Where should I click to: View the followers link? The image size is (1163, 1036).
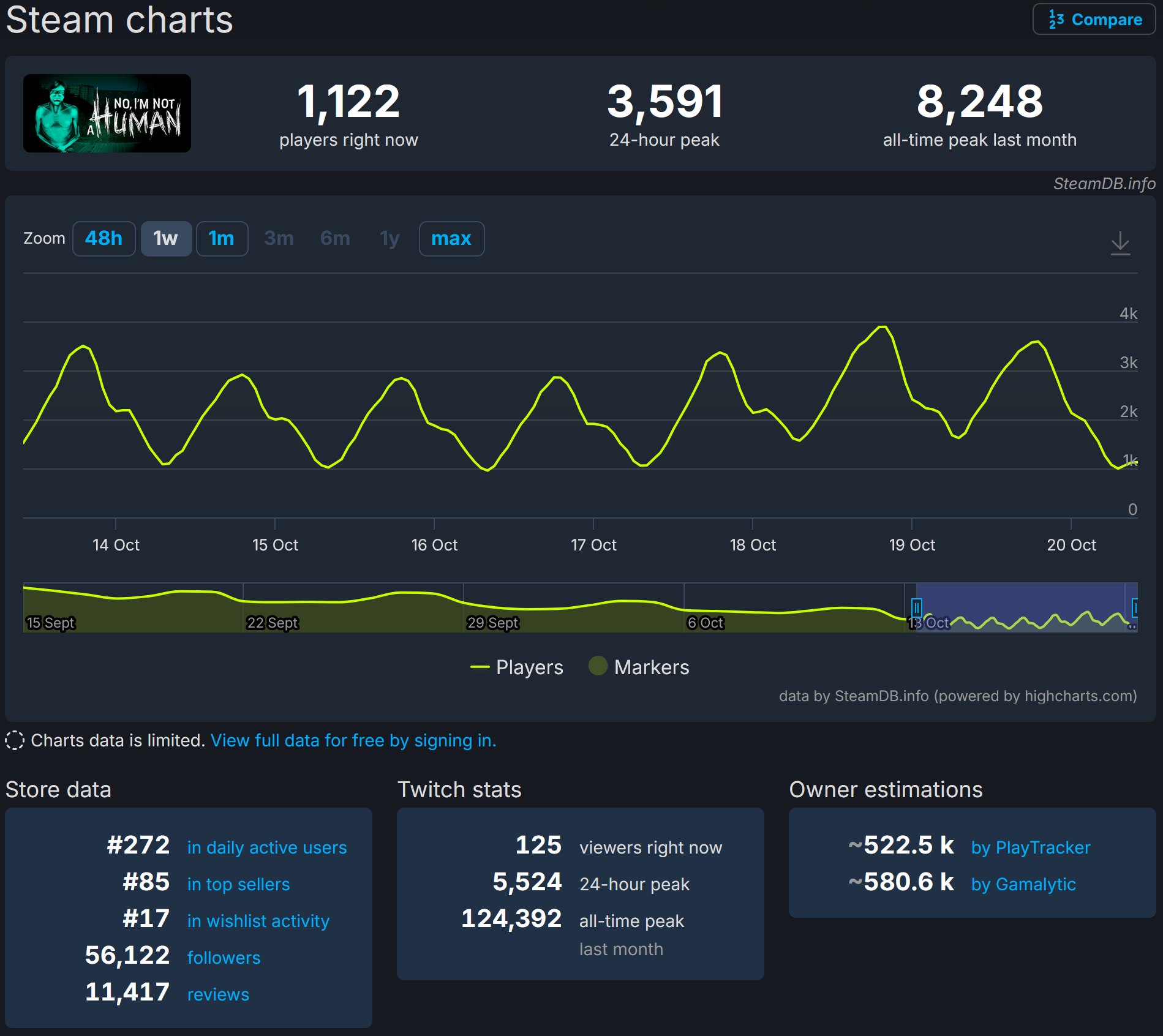coord(224,958)
